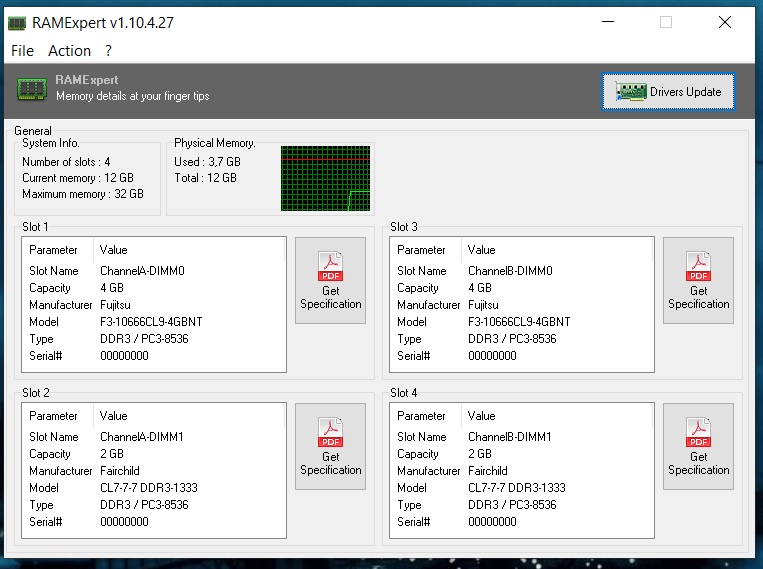Select Slot 4 Manufacturer row
This screenshot has height=569, width=763.
(522, 471)
